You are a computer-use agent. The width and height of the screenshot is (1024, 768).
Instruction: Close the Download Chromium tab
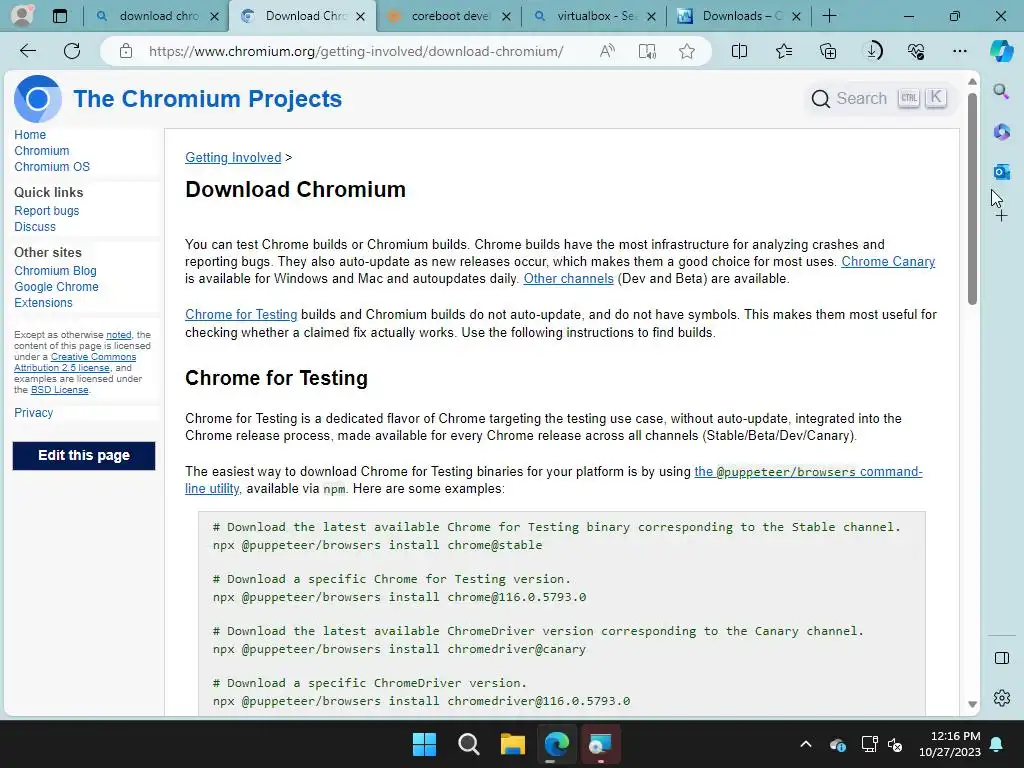click(x=360, y=16)
